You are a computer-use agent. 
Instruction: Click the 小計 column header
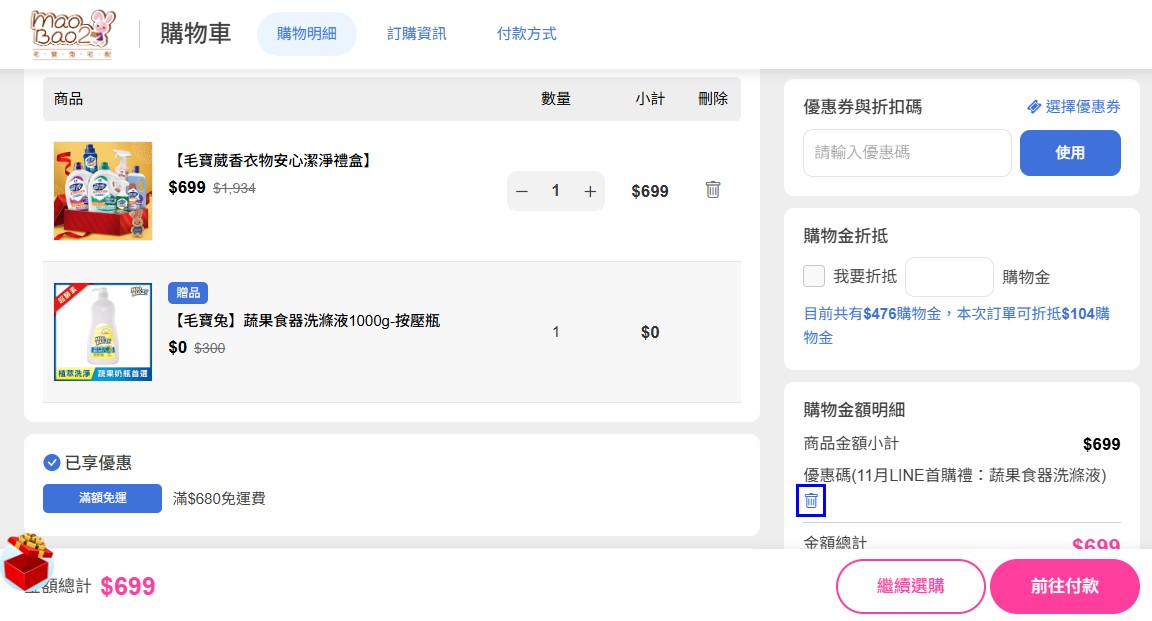pos(650,99)
